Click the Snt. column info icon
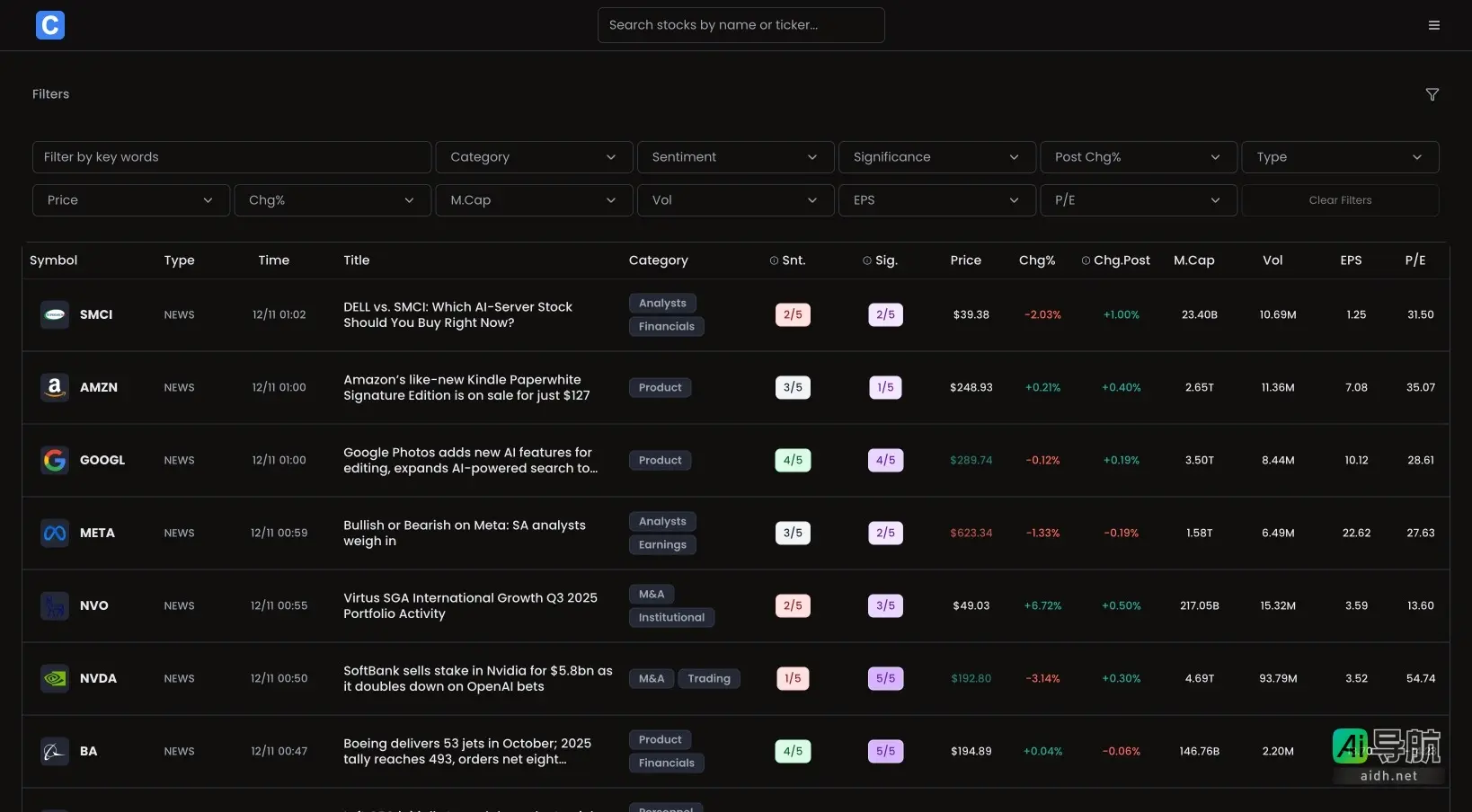 click(x=774, y=260)
